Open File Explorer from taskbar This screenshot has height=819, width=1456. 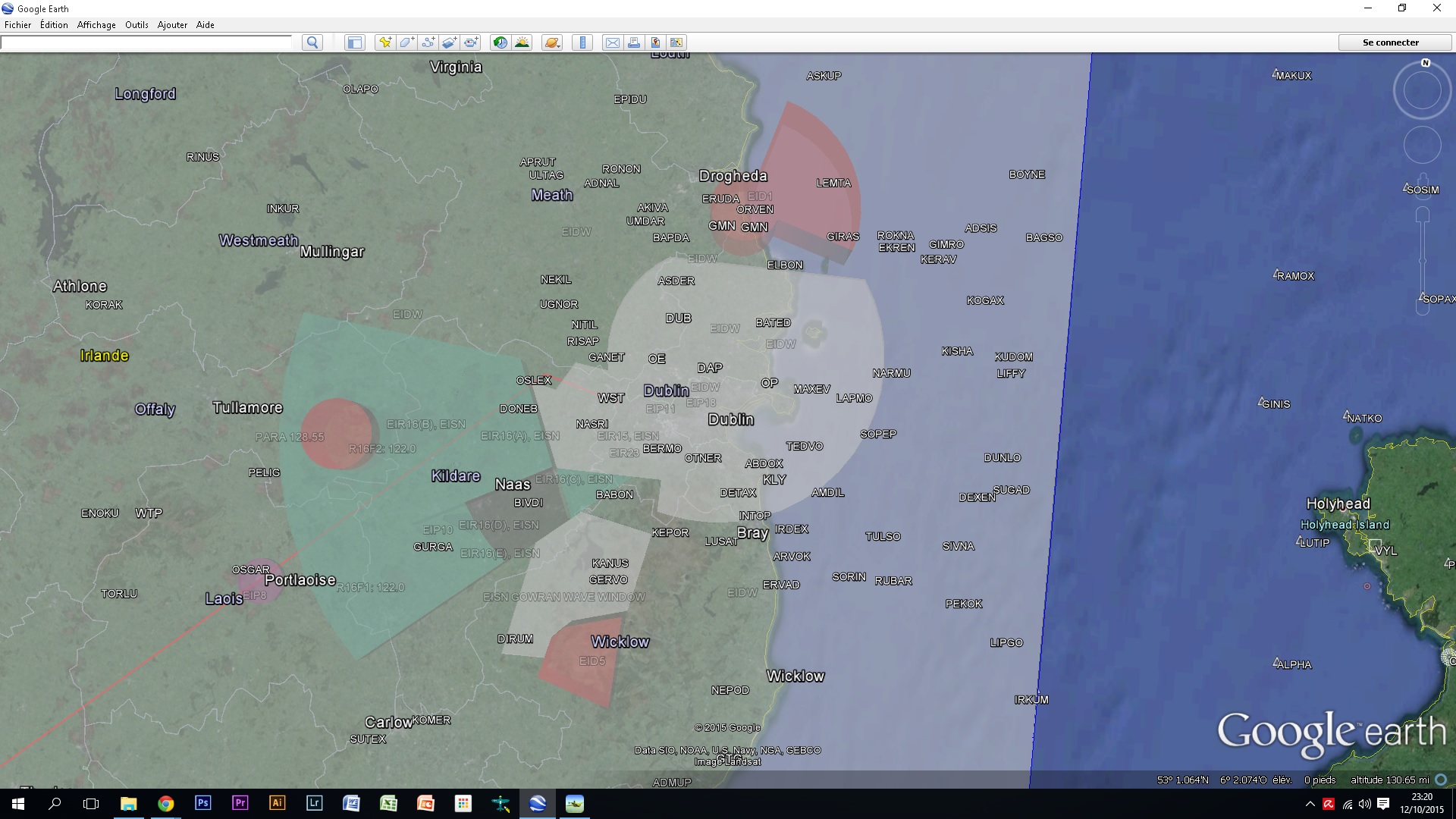128,804
